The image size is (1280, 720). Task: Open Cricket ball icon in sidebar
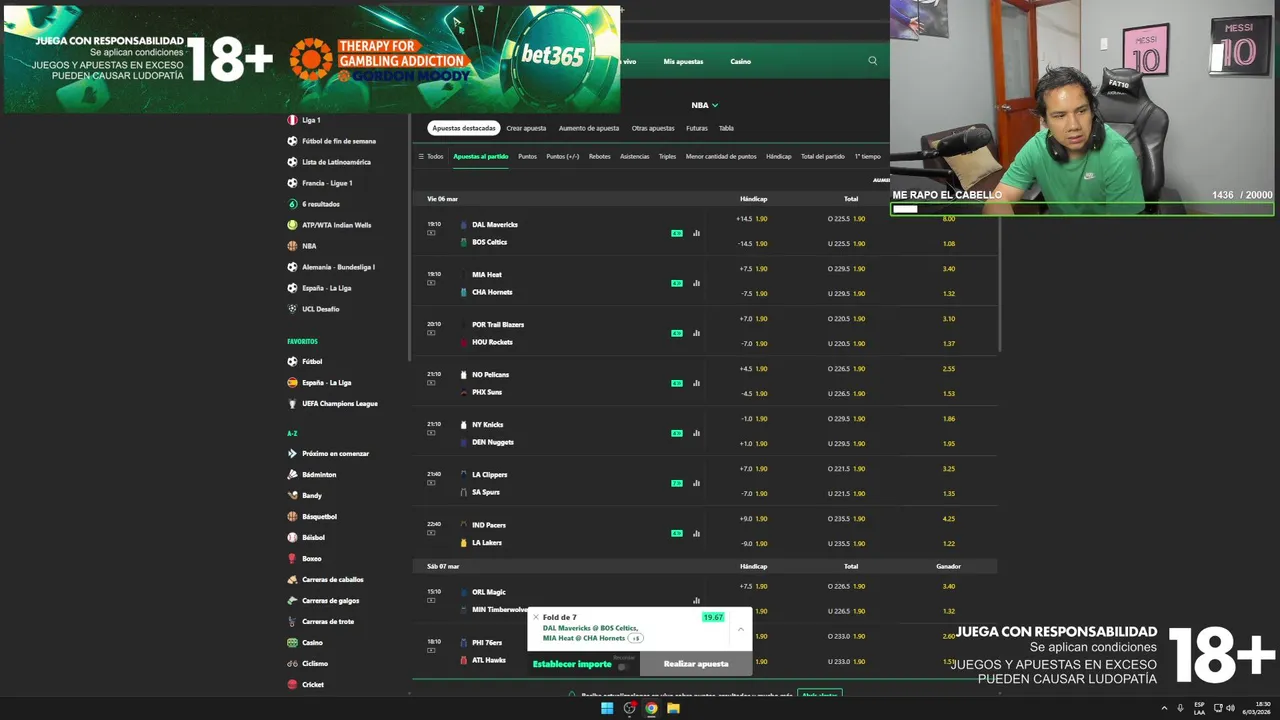(x=292, y=684)
